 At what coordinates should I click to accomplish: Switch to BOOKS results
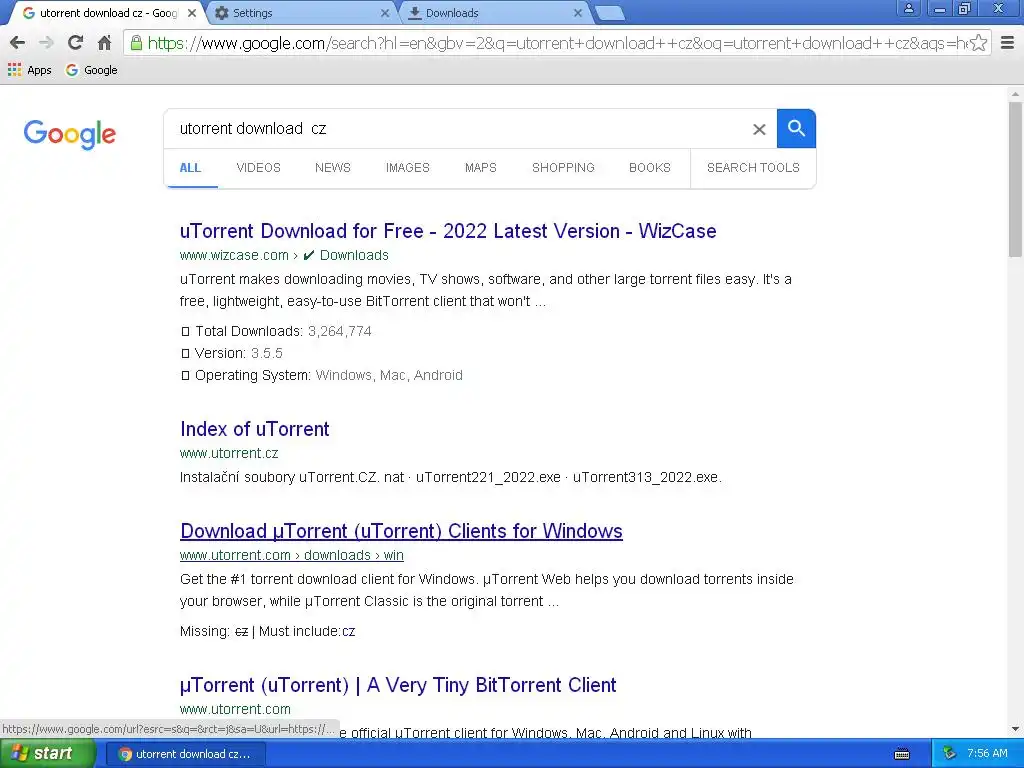650,168
